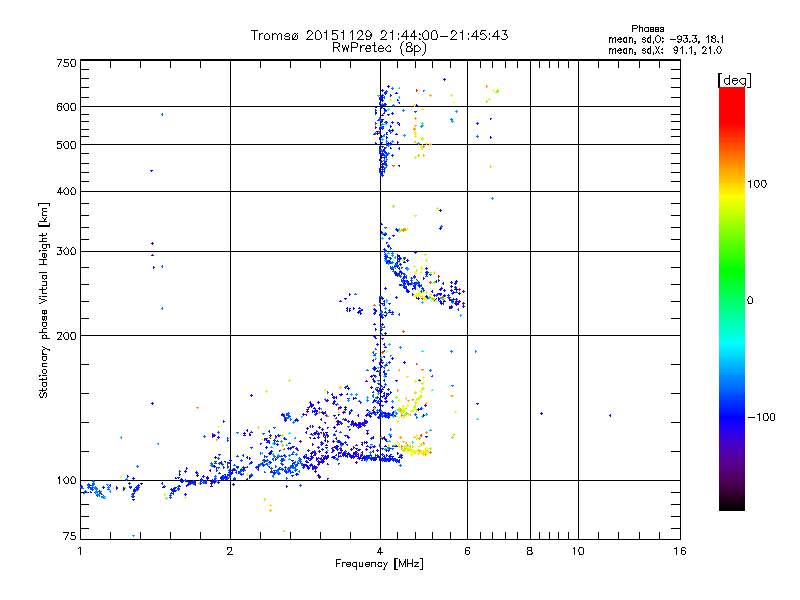Click the 'Frequency [MHz]' axis label
This screenshot has height=600, width=800.
pos(379,564)
